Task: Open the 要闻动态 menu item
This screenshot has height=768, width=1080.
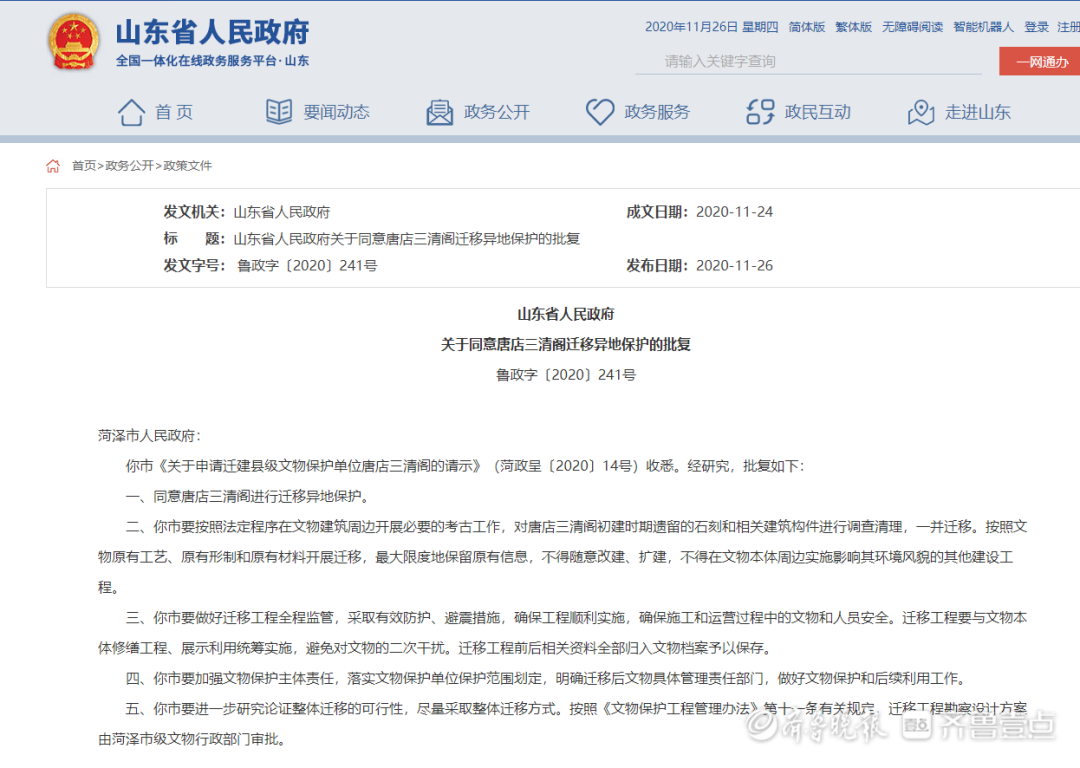Action: [336, 112]
